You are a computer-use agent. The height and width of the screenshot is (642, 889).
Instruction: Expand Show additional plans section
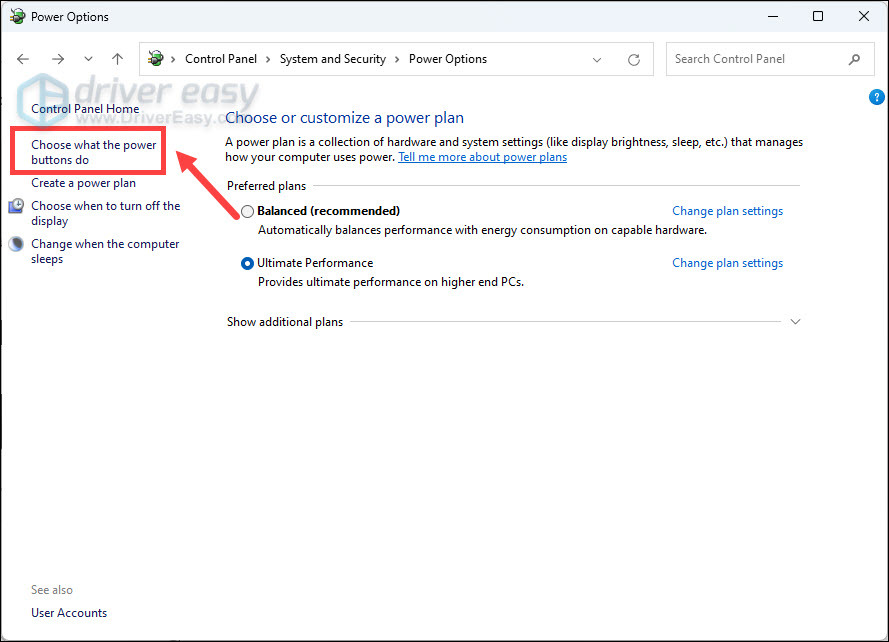[x=795, y=322]
